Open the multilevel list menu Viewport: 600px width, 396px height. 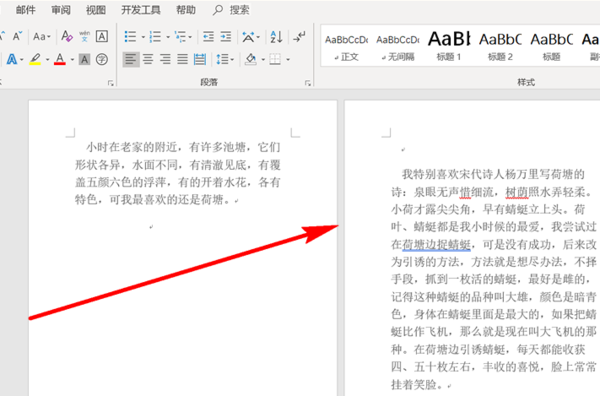(183, 37)
